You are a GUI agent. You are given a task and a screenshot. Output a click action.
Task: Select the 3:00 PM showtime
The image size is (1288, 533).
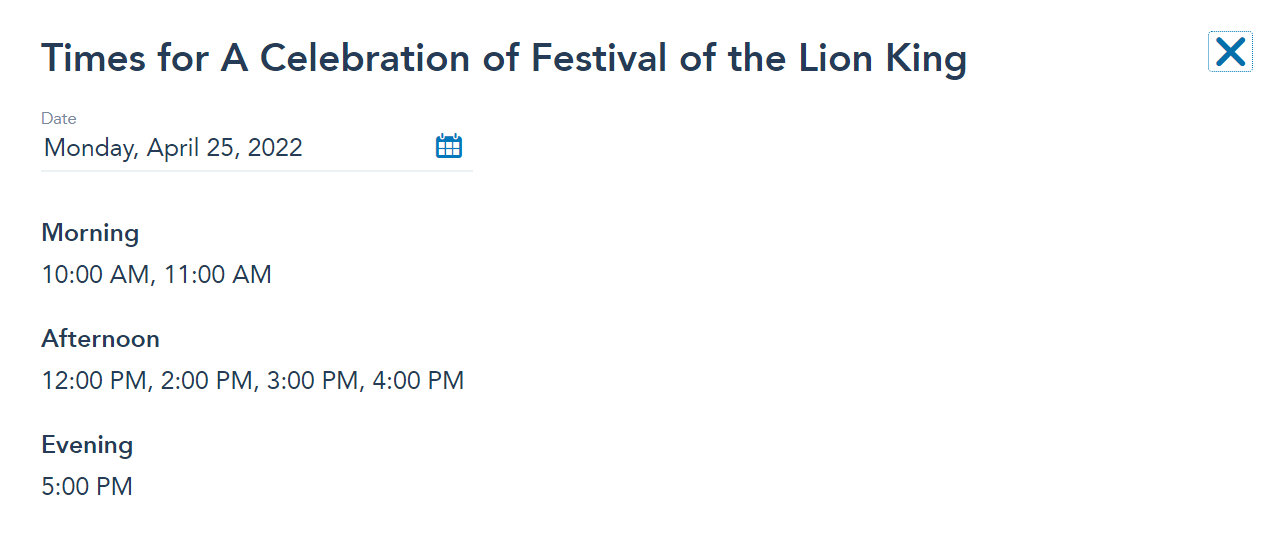coord(312,381)
